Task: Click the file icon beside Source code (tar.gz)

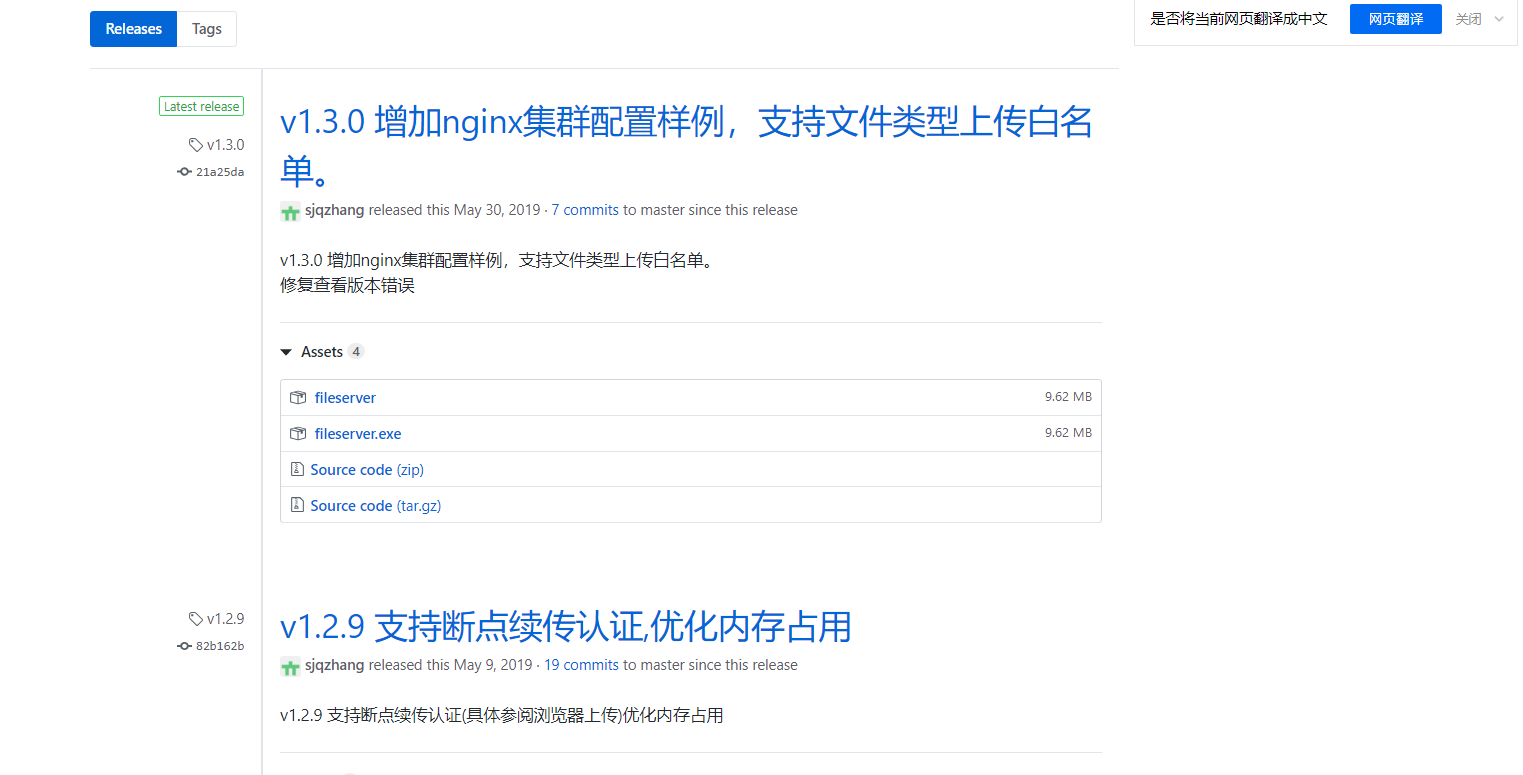Action: point(297,505)
